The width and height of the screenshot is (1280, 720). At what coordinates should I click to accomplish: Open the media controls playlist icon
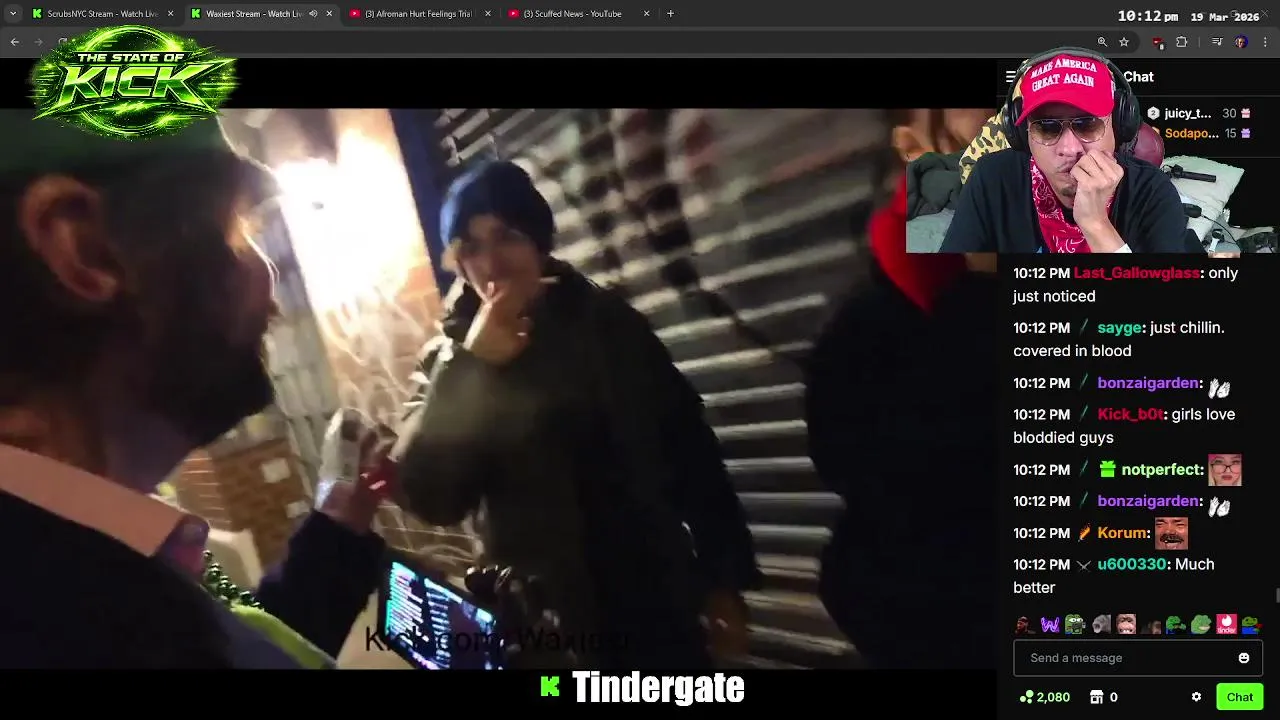[1217, 42]
